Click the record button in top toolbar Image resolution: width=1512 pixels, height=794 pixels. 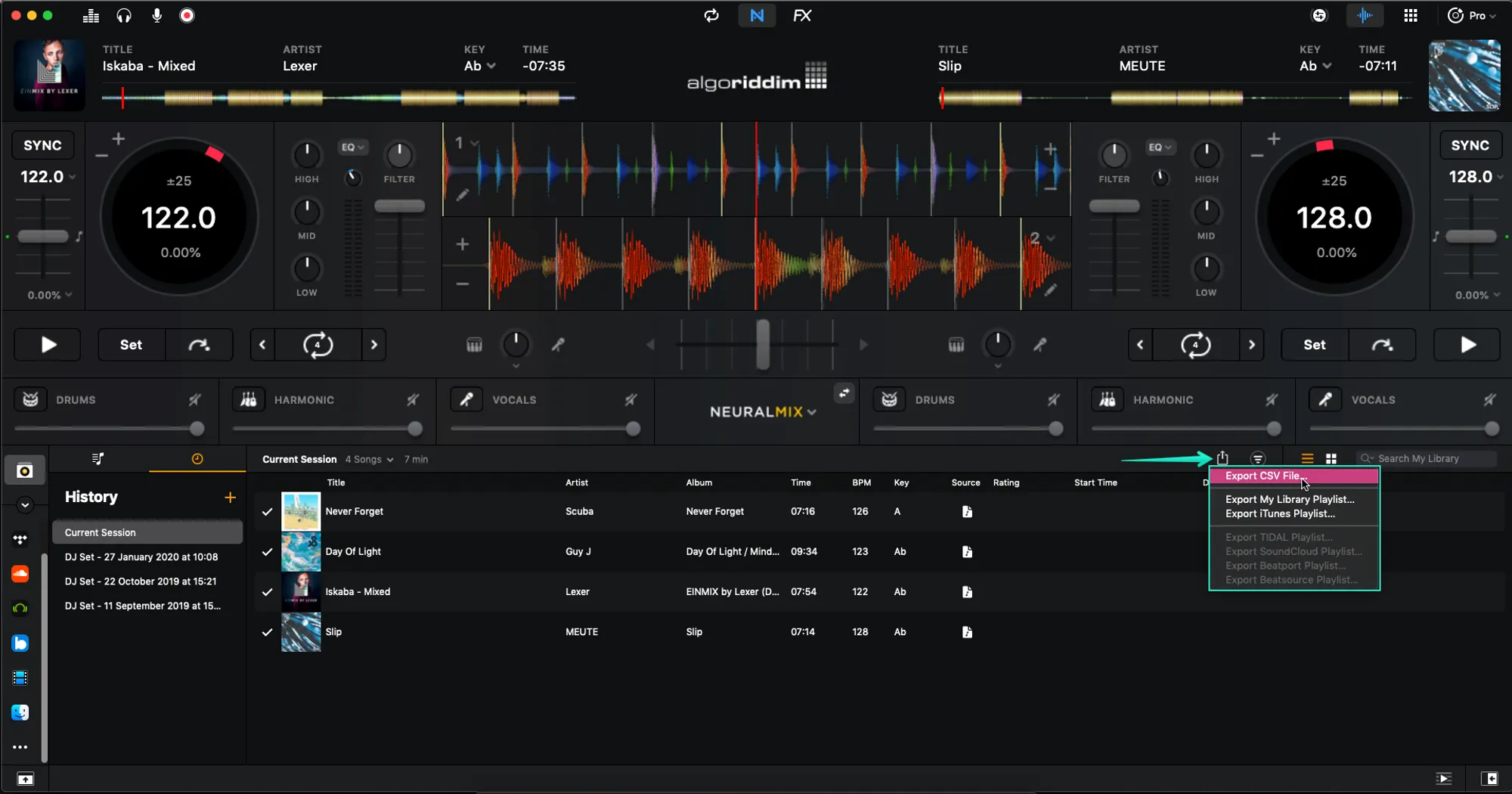tap(187, 15)
